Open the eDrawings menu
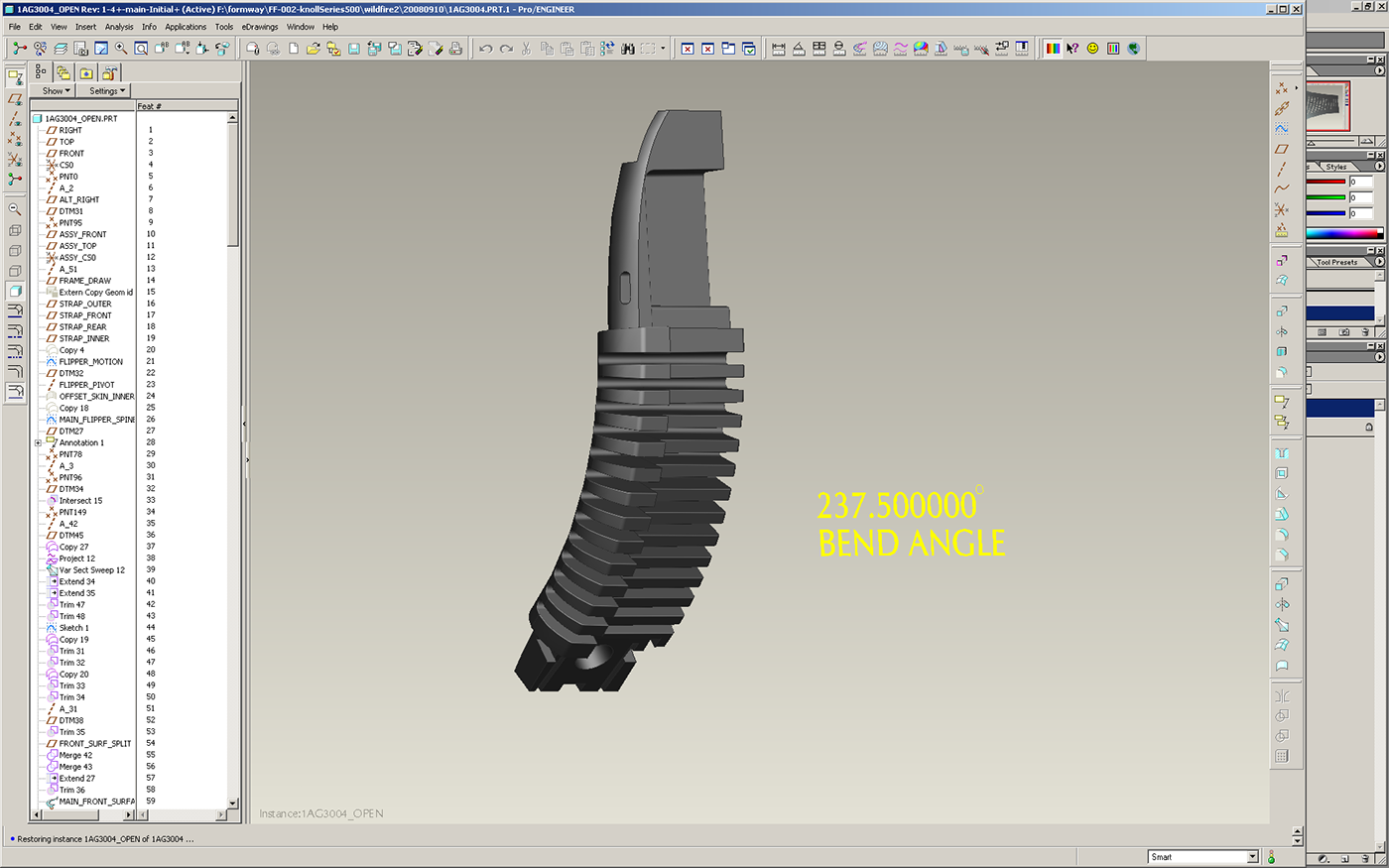Image resolution: width=1389 pixels, height=868 pixels. 260,27
